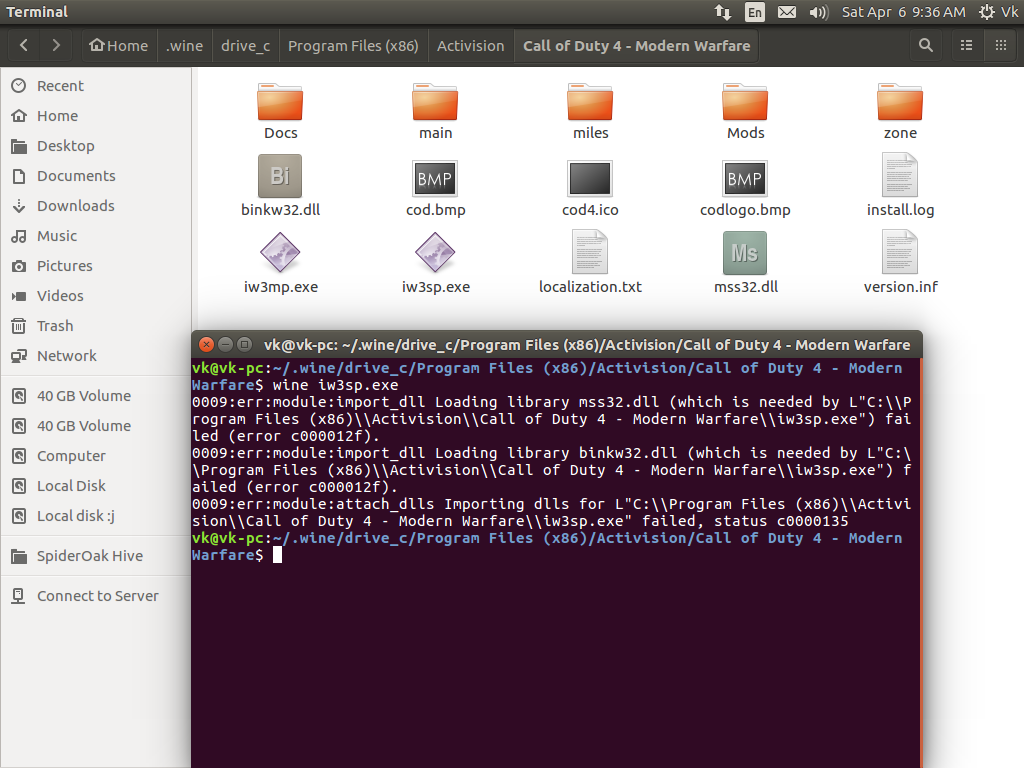1024x768 pixels.
Task: Maximize the terminal window
Action: coord(244,344)
